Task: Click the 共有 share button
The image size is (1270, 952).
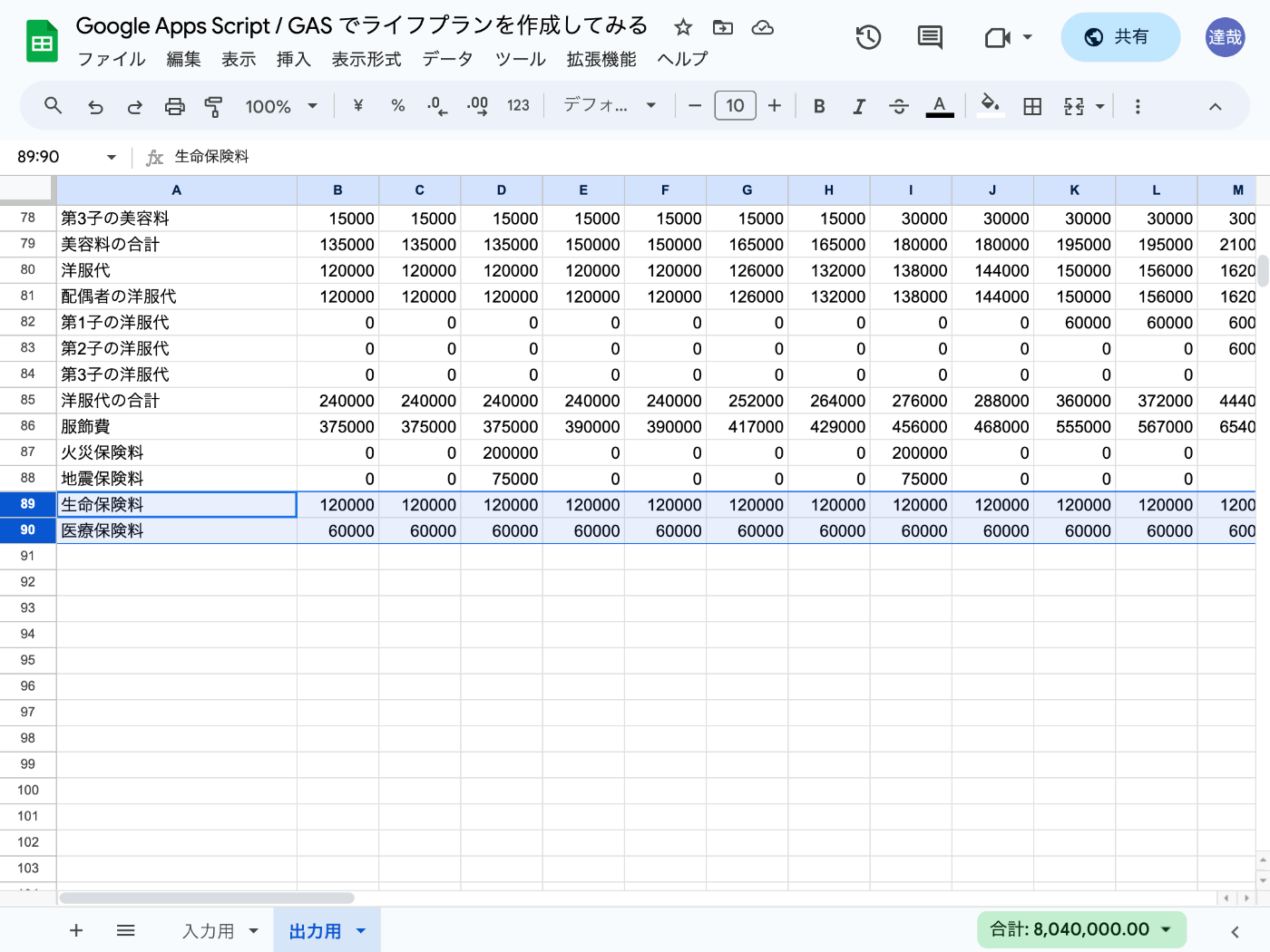Action: pos(1120,37)
